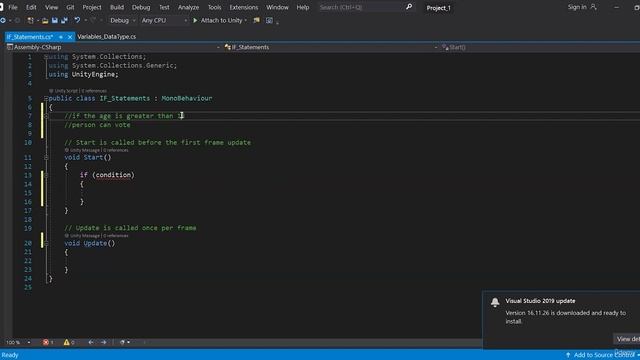
Task: Click the previous issue left arrow
Action: tap(91, 342)
